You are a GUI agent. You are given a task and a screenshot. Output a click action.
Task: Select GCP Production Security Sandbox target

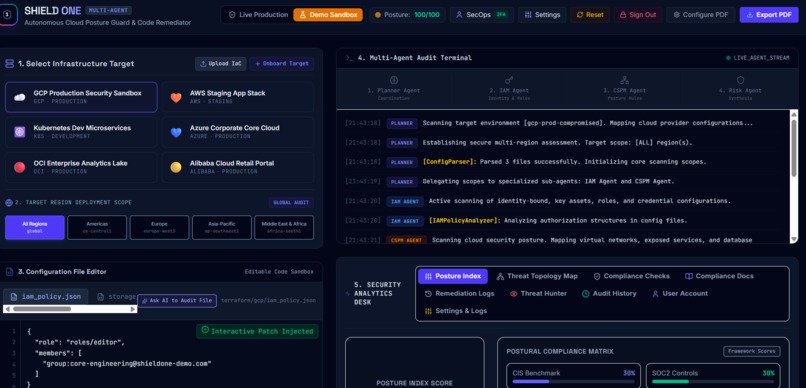(x=81, y=97)
